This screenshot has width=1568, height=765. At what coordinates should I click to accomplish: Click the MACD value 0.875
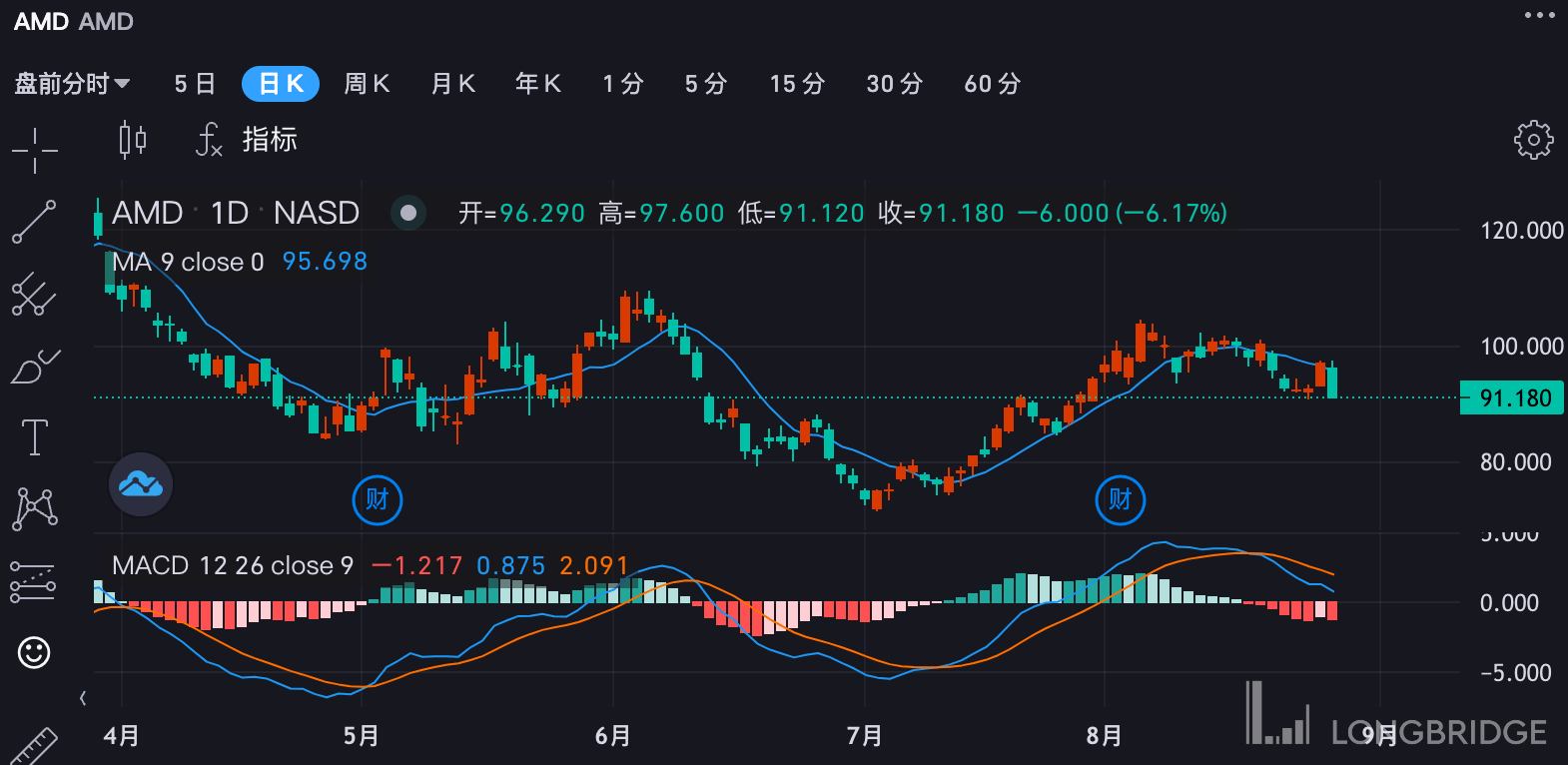click(511, 566)
